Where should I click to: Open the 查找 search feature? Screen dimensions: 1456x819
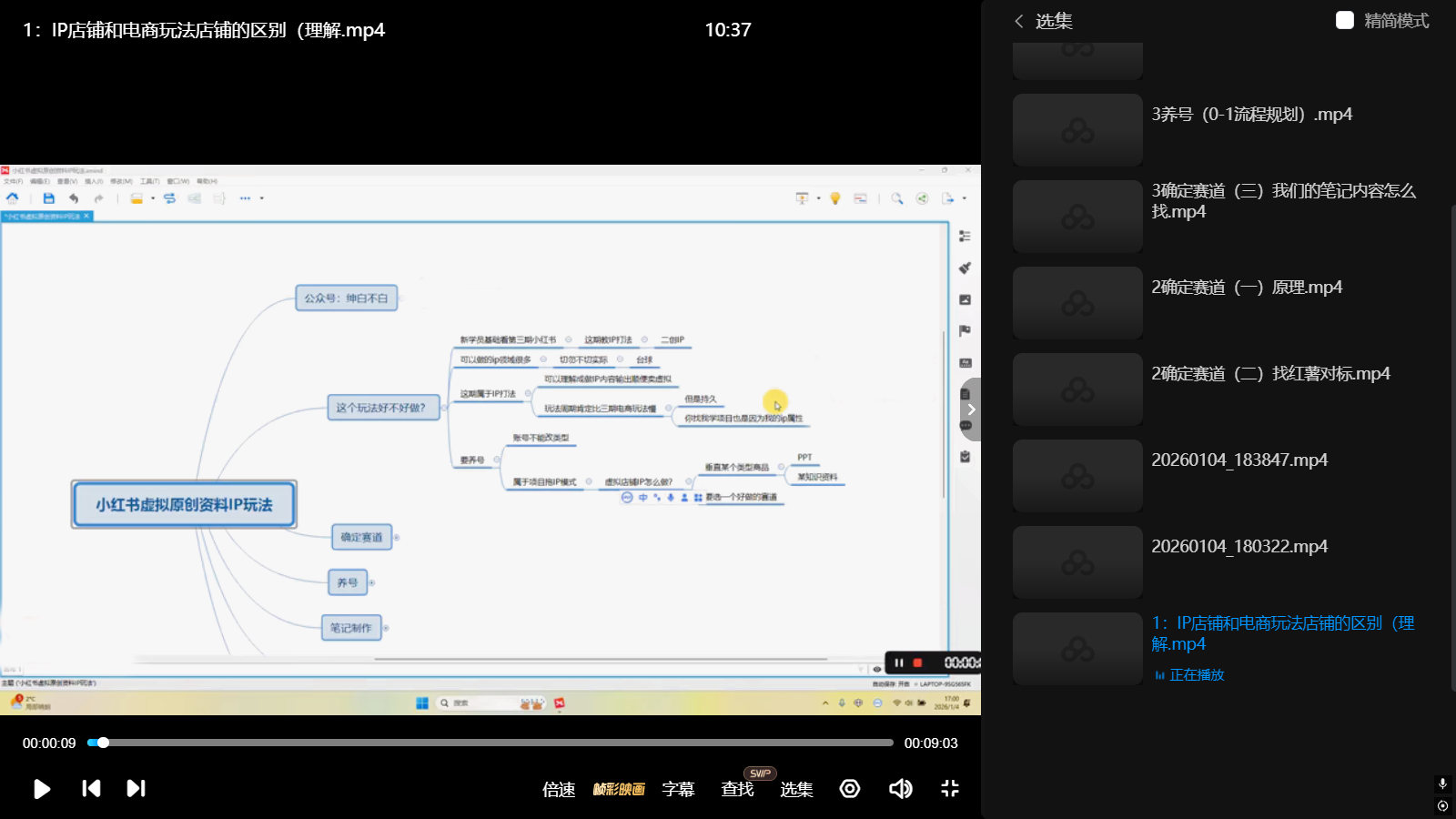coord(737,789)
